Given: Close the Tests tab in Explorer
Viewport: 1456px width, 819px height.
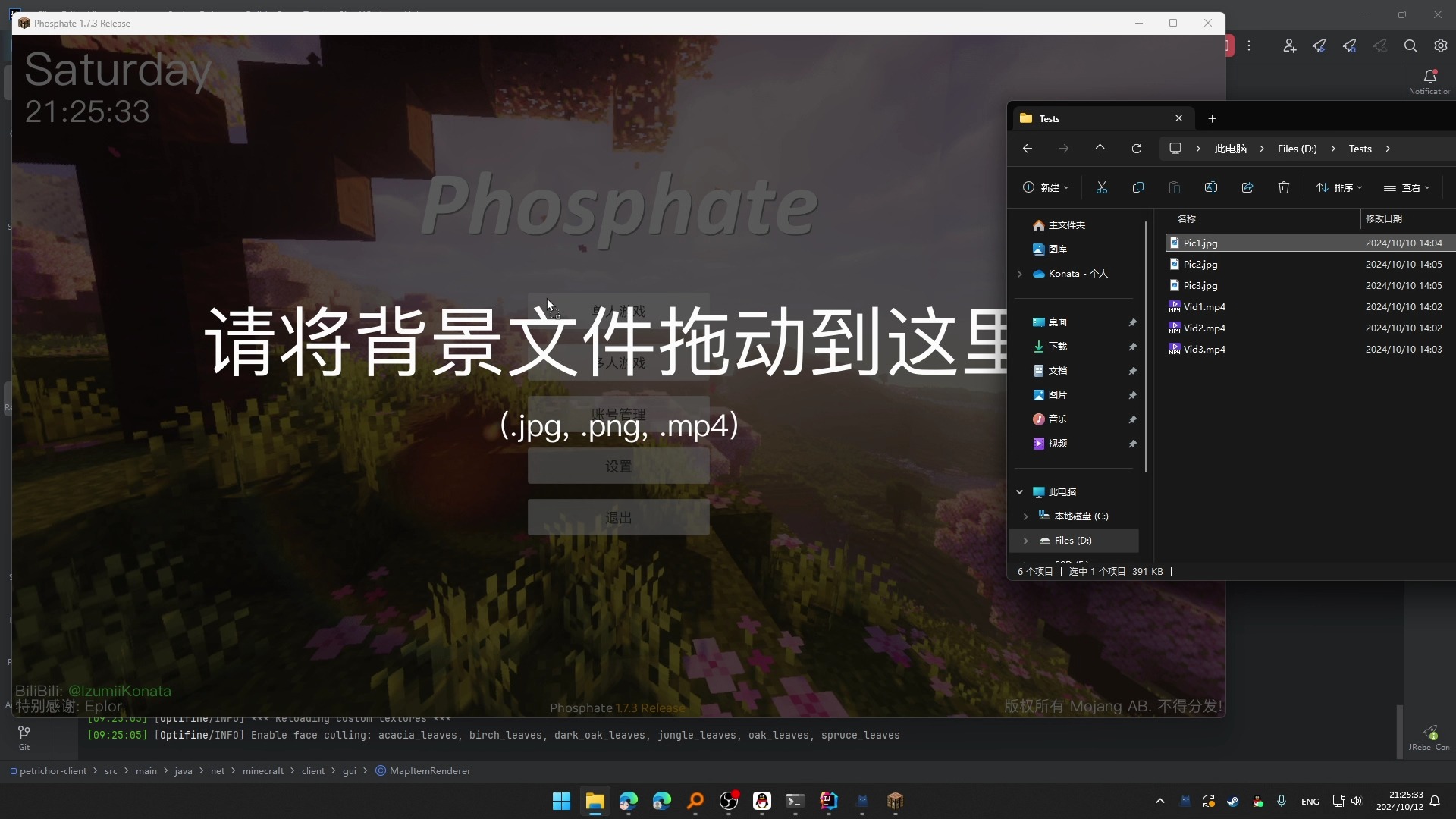Looking at the screenshot, I should pos(1179,118).
